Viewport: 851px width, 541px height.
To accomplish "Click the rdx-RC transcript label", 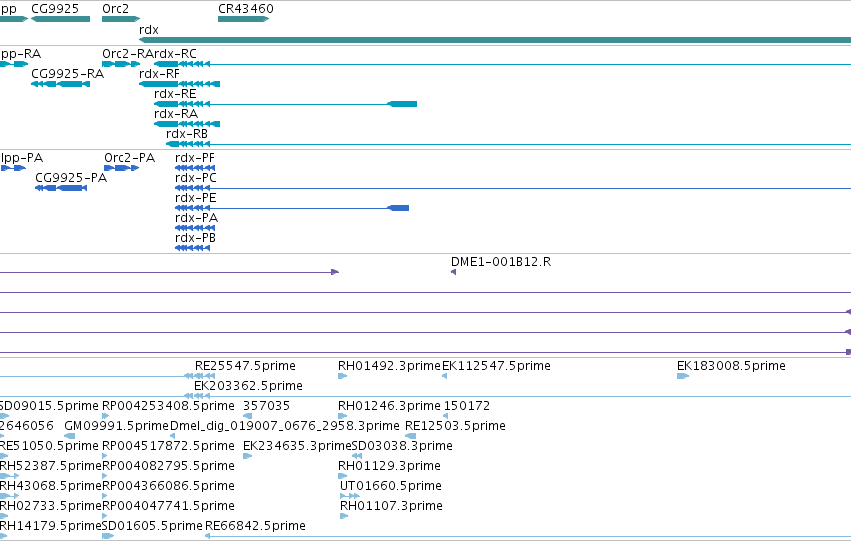I will tap(175, 54).
